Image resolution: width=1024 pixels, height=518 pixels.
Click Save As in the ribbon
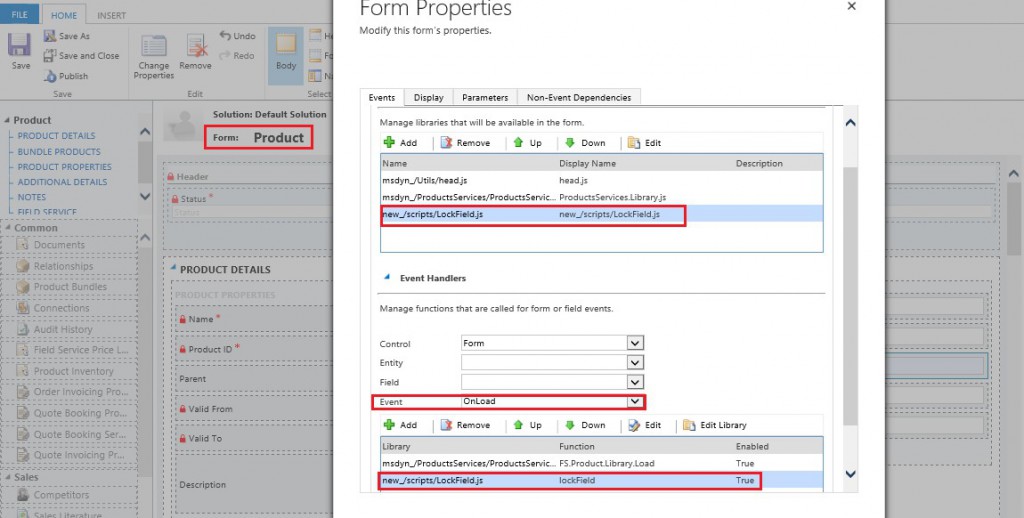(67, 36)
